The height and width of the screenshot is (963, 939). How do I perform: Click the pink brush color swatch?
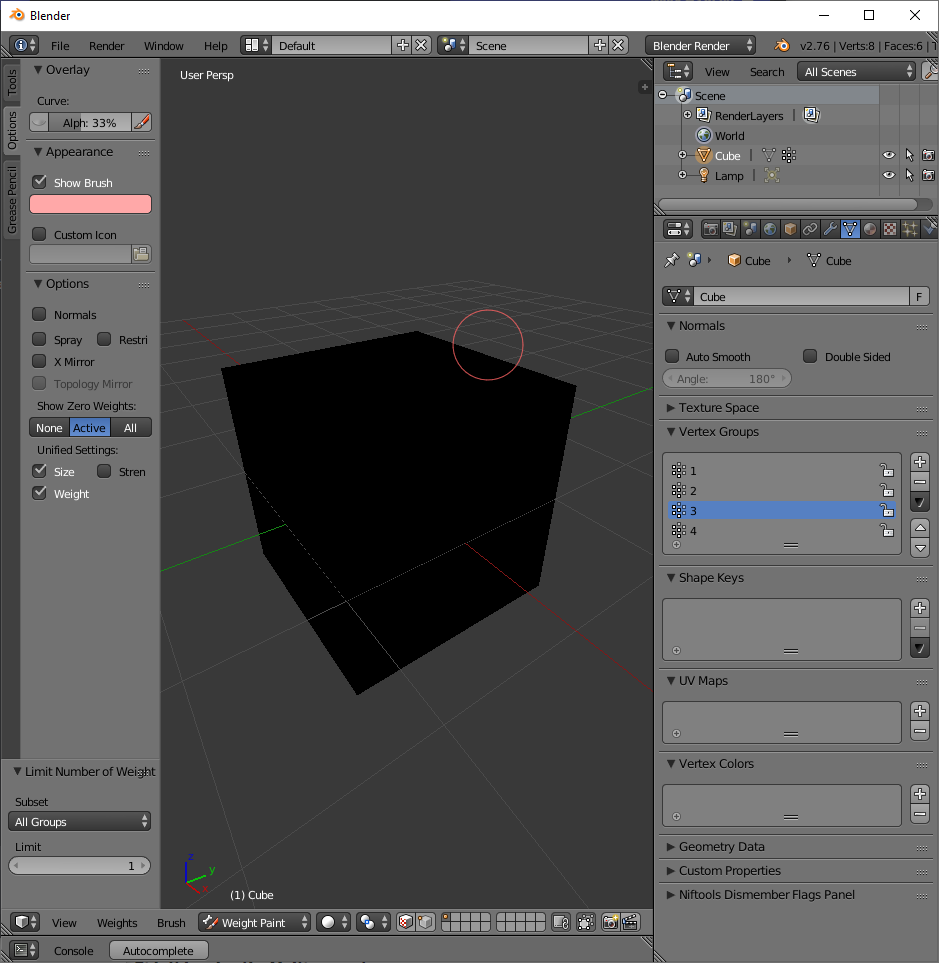(x=90, y=204)
